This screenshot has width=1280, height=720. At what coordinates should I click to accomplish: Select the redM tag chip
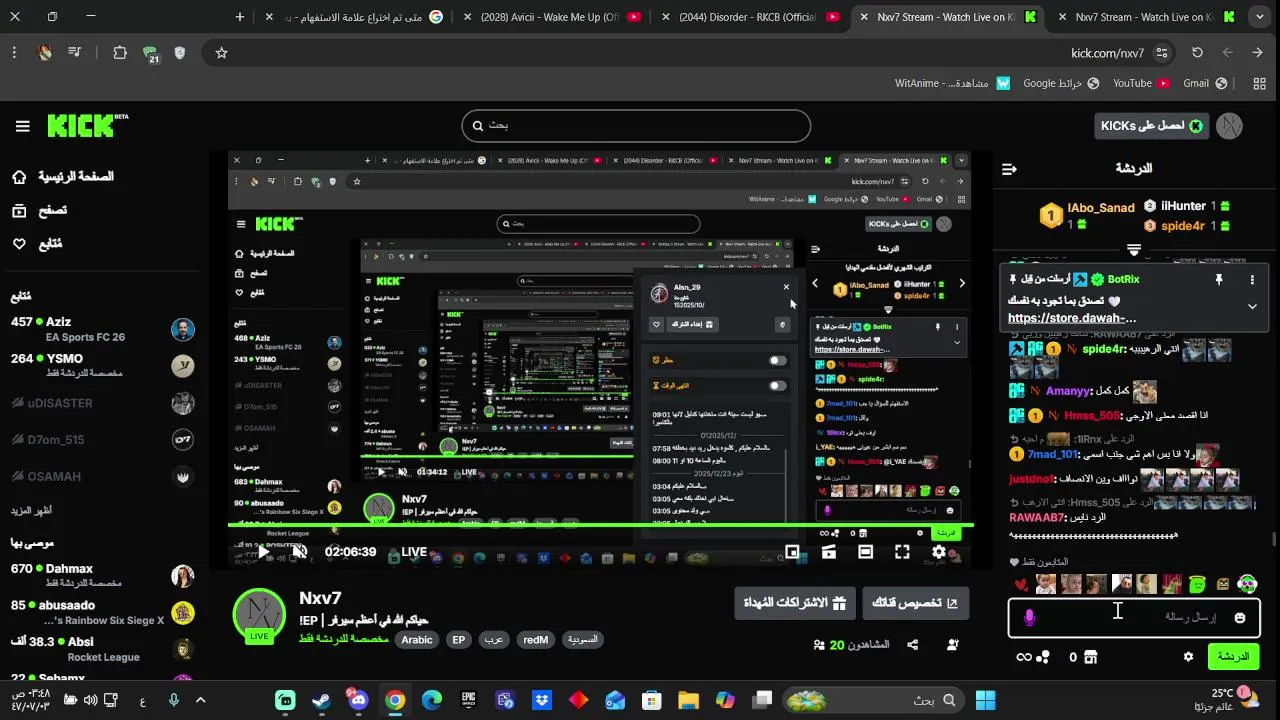pyautogui.click(x=536, y=640)
